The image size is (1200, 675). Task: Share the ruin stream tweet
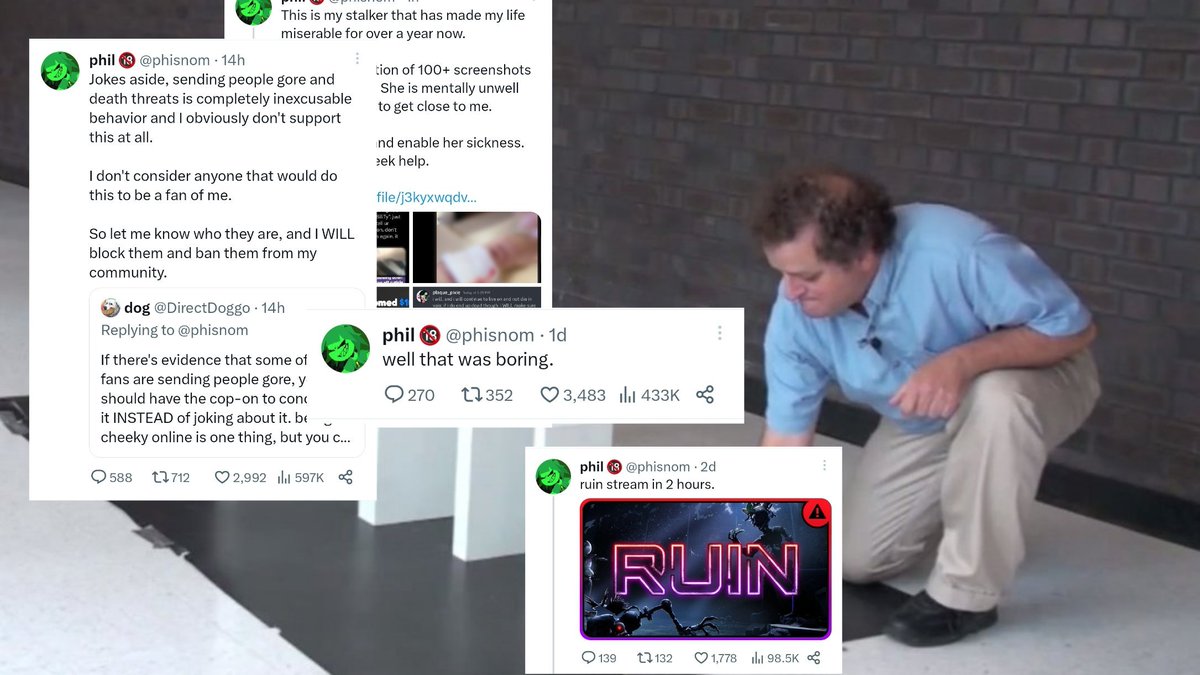pyautogui.click(x=813, y=657)
